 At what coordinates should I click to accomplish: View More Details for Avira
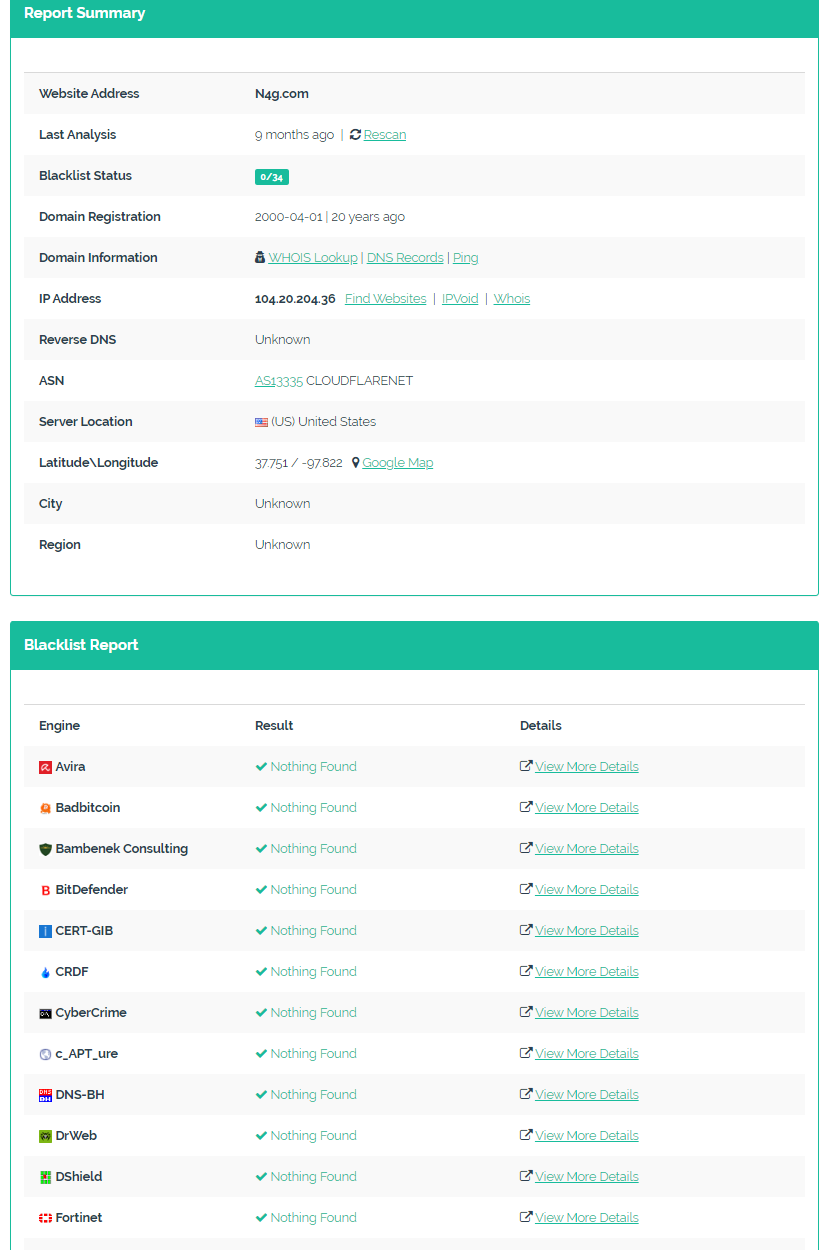click(x=587, y=767)
